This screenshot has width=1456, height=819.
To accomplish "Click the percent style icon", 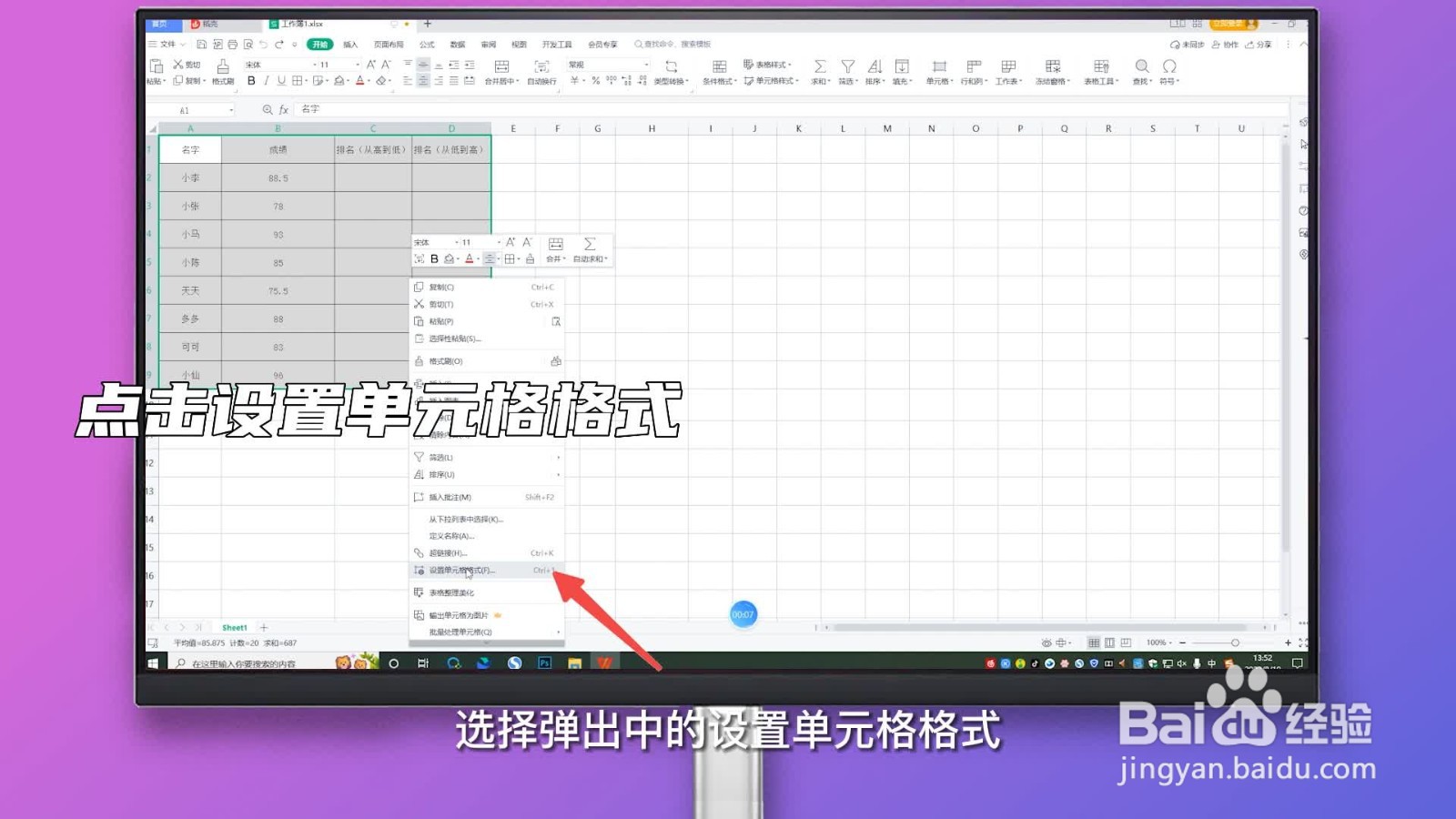I will coord(595,81).
